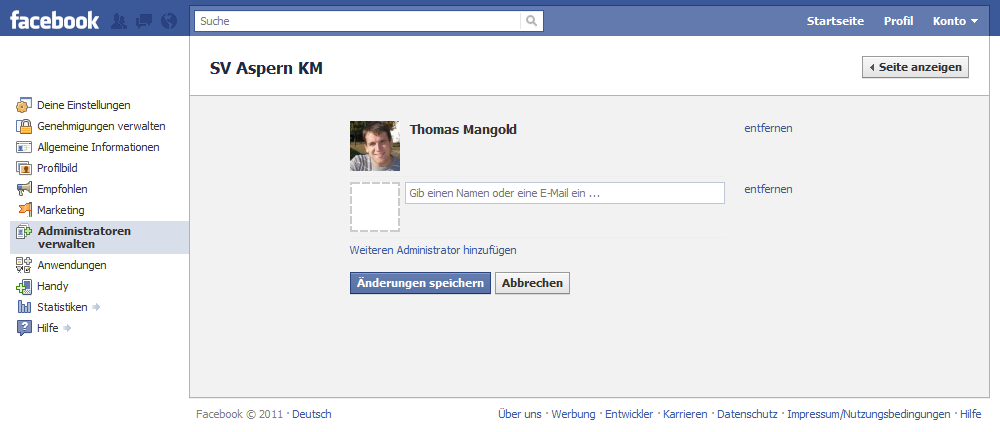Click Weiteren Administrator hinzufügen

pos(433,250)
